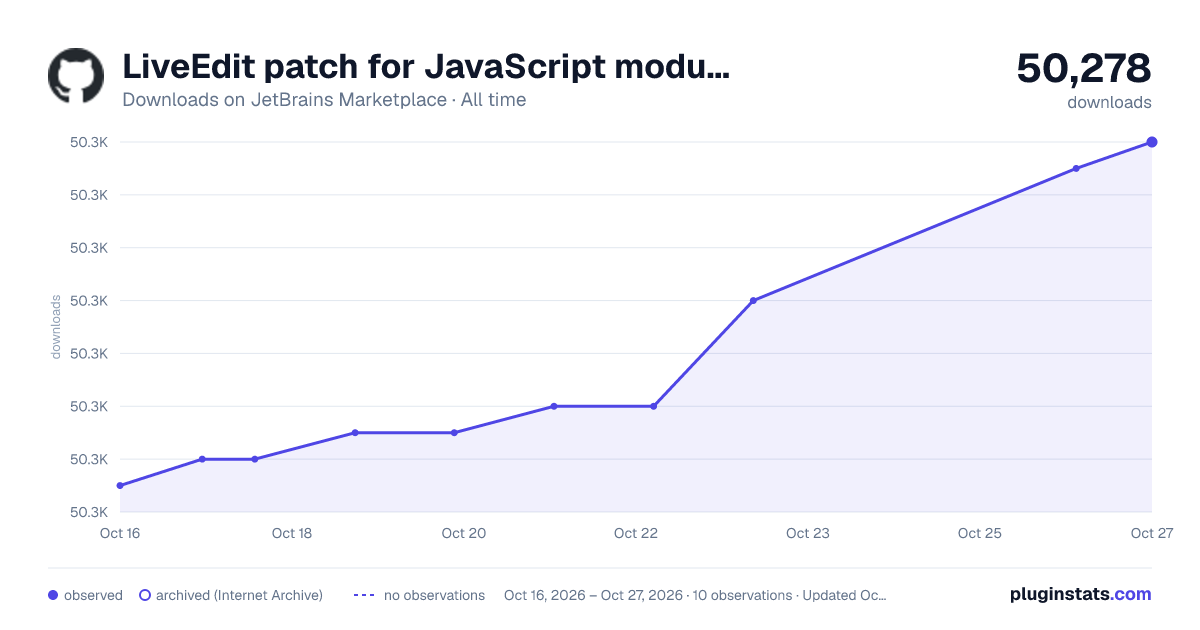Screen dimensions: 1200x630
Task: Click the dashed "no observations" legend line
Action: [x=364, y=595]
